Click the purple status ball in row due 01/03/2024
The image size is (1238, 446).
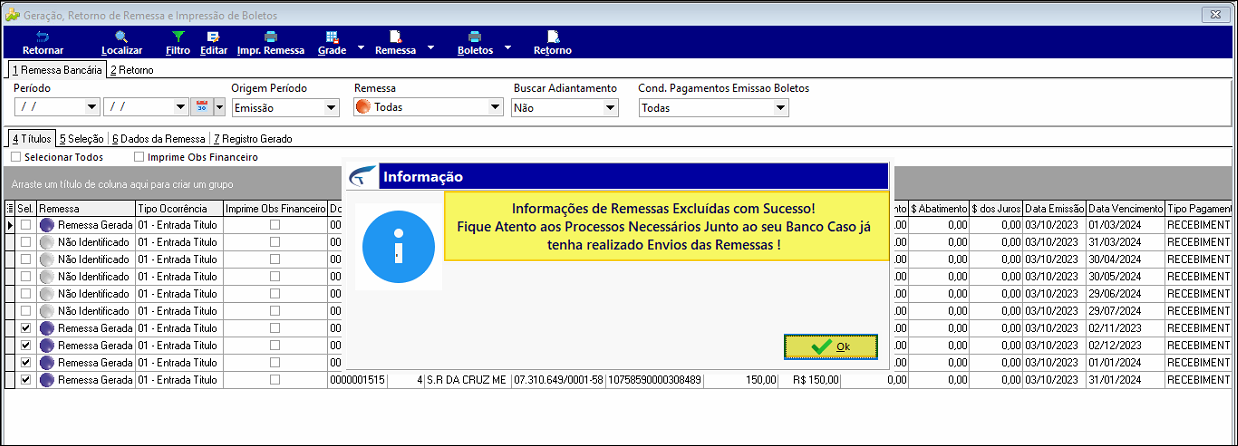pos(47,226)
